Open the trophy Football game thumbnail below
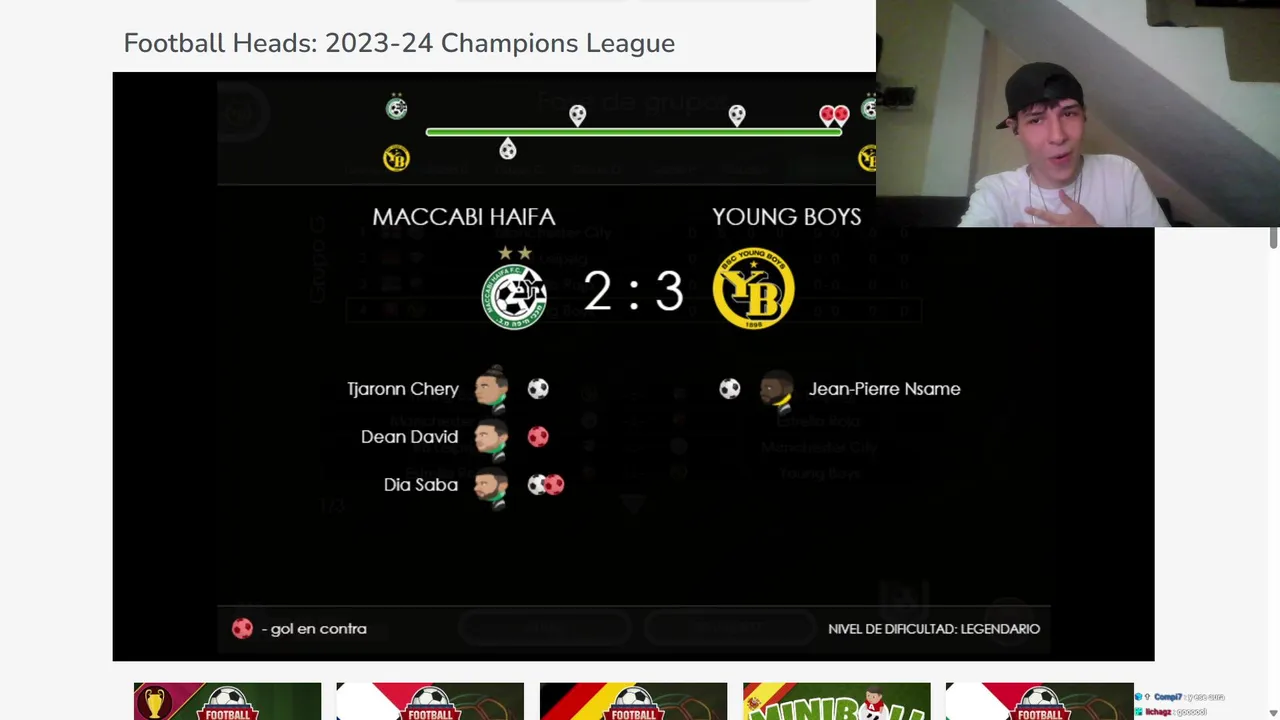Screen dimensions: 1280x720 [228, 701]
